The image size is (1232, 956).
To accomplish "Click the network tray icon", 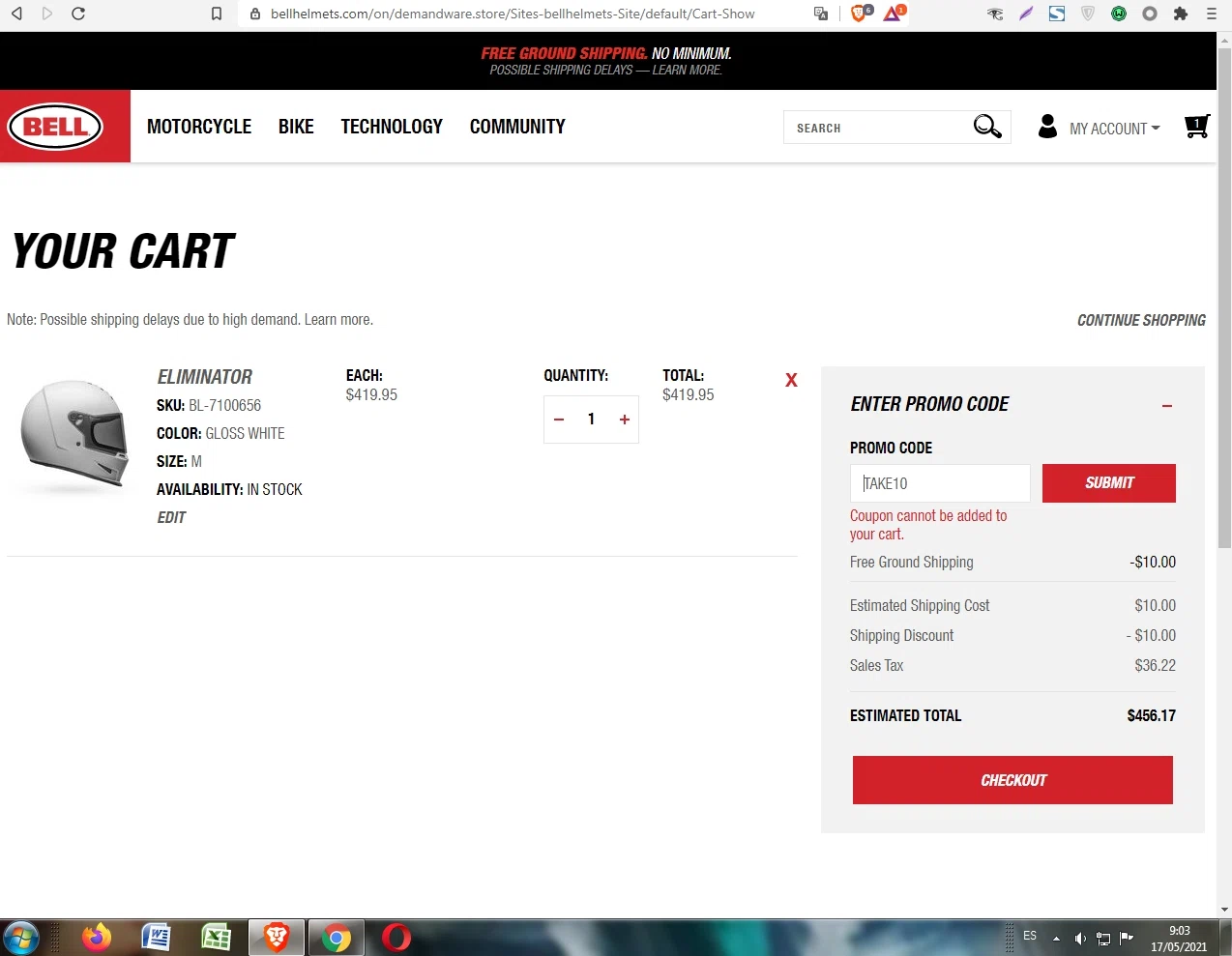I will 1103,938.
